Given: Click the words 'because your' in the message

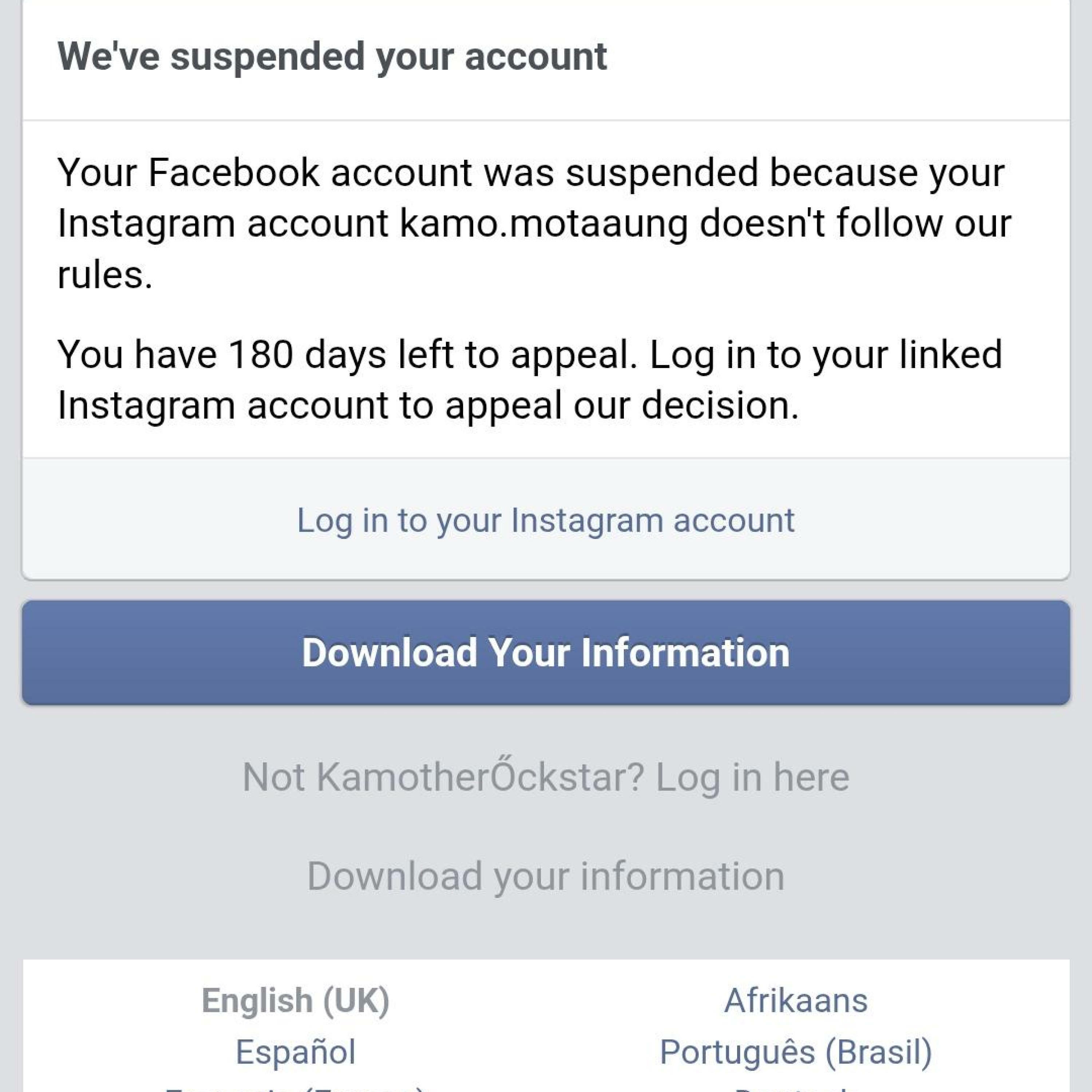Looking at the screenshot, I should (x=887, y=172).
